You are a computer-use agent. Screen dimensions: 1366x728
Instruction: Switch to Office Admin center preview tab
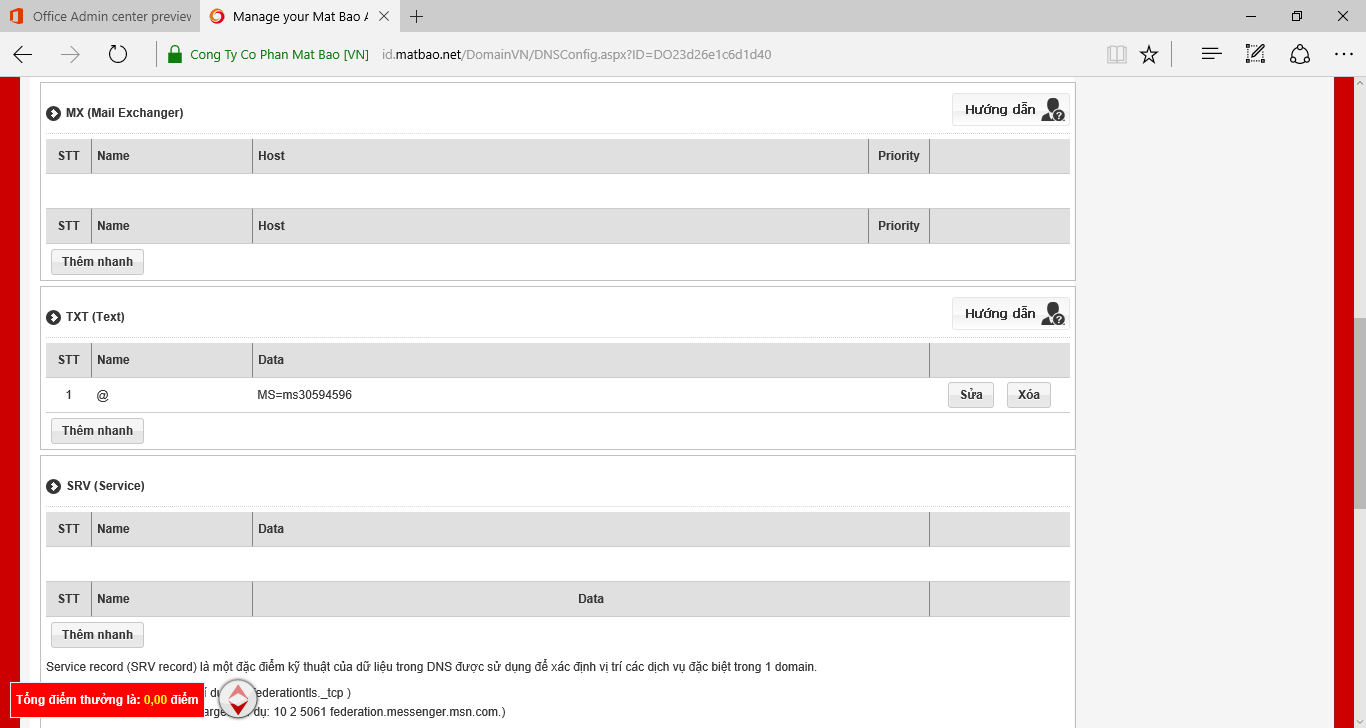[100, 16]
